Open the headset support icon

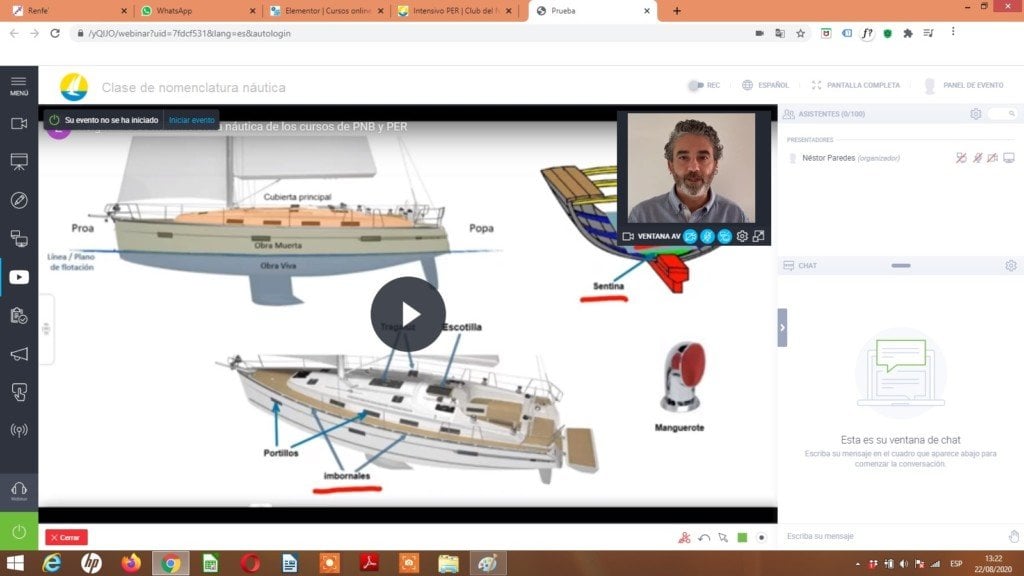(19, 491)
